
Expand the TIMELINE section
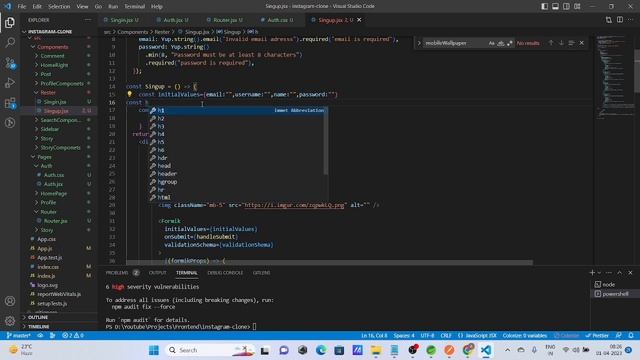tap(39, 327)
